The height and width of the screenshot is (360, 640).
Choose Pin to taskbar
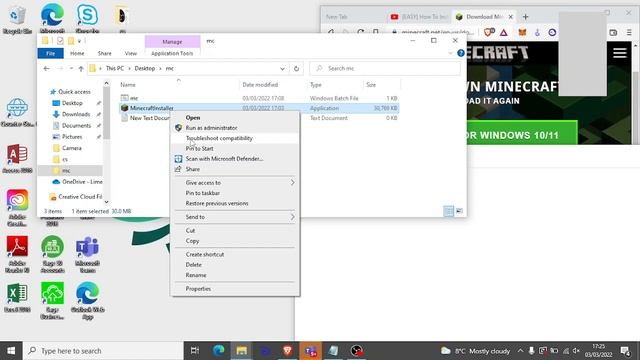(x=235, y=193)
